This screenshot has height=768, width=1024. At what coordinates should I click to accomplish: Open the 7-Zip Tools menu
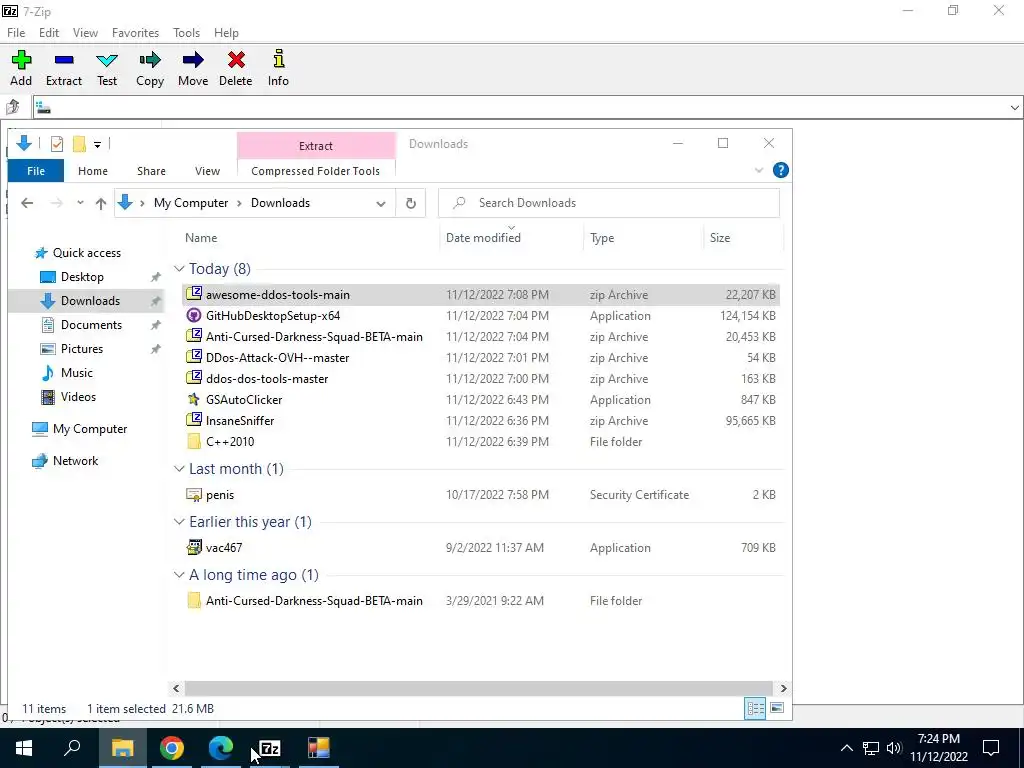click(x=186, y=33)
